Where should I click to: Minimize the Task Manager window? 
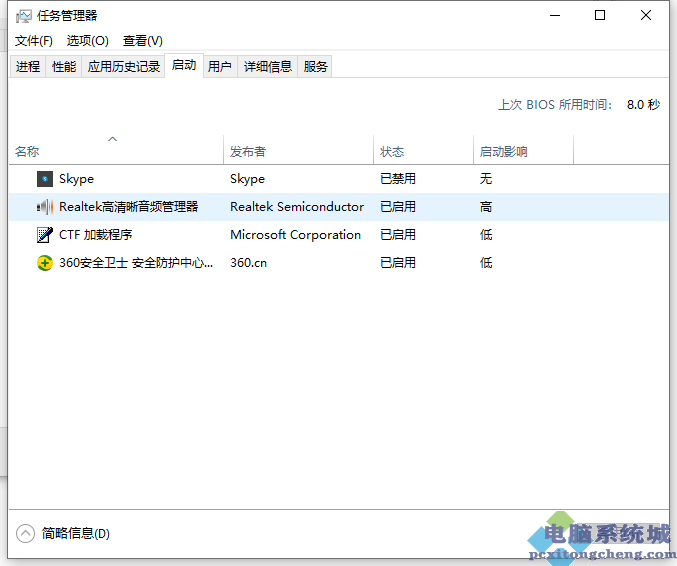coord(555,16)
